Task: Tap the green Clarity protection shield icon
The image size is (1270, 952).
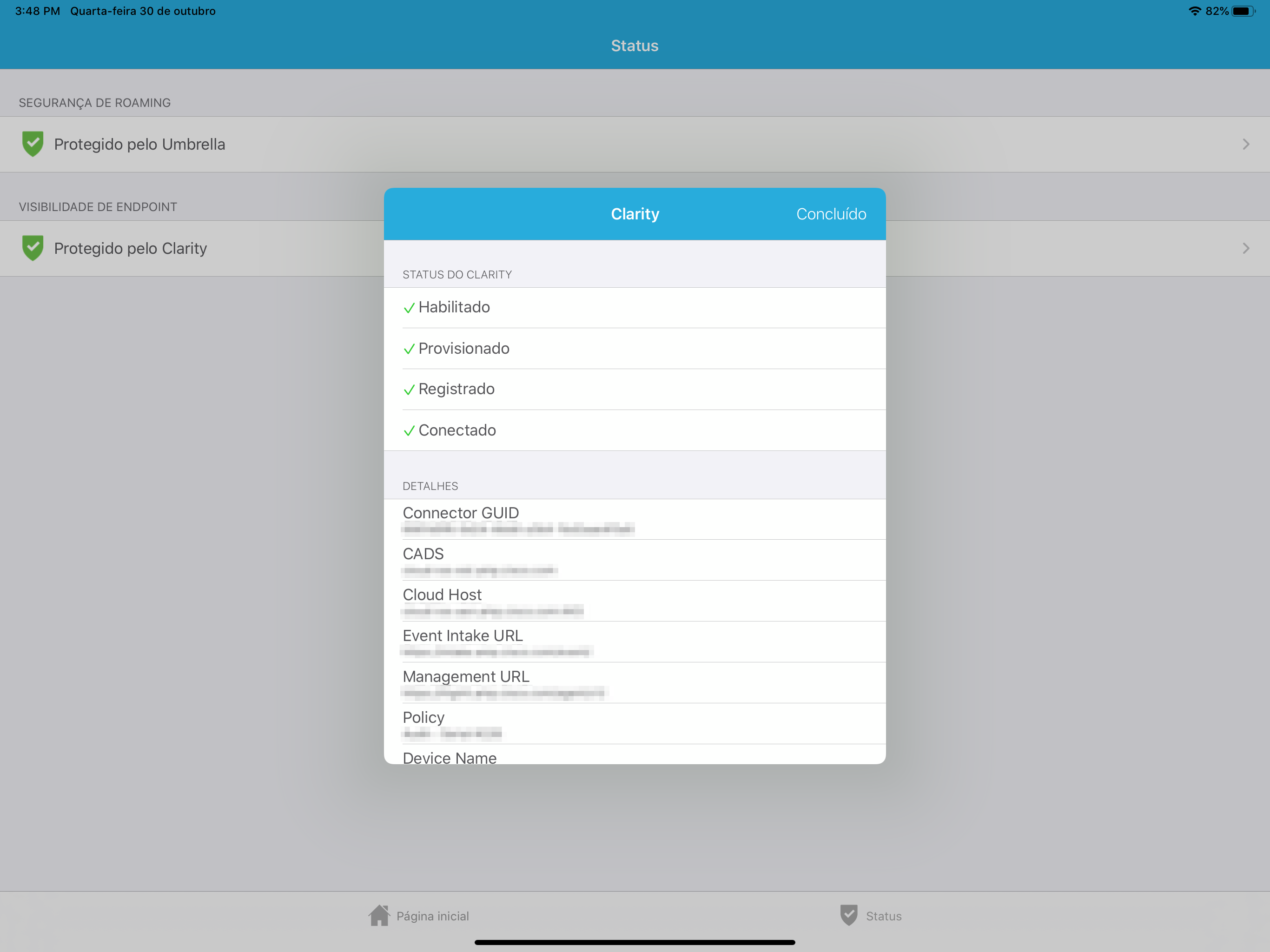Action: pos(33,248)
